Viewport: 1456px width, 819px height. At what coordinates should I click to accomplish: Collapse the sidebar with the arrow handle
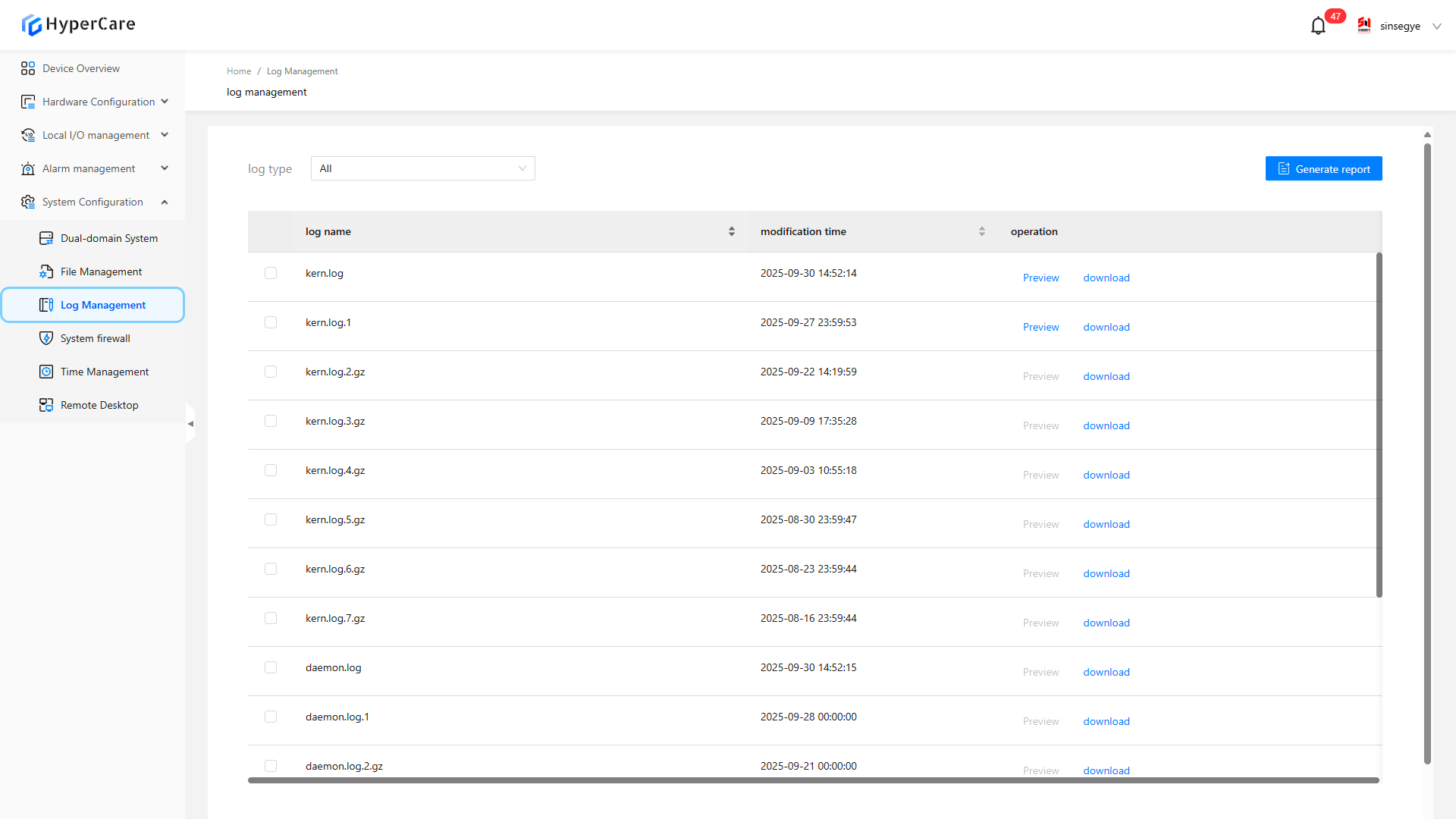point(190,424)
